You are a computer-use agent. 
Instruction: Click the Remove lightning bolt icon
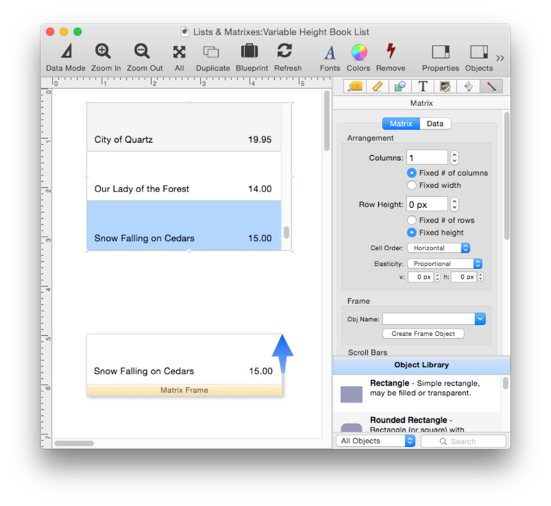pos(390,51)
